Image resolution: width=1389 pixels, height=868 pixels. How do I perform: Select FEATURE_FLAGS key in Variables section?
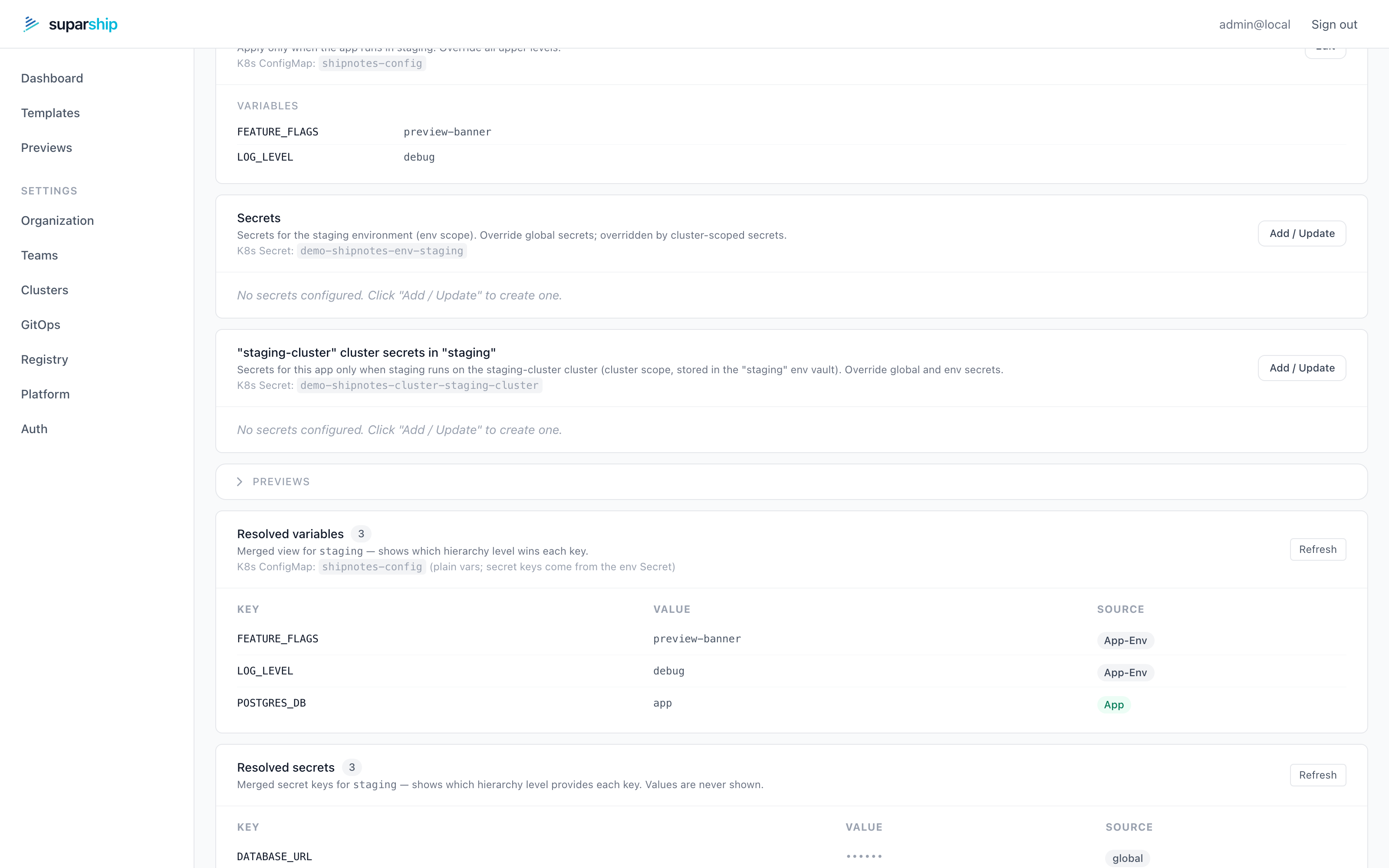[x=278, y=132]
